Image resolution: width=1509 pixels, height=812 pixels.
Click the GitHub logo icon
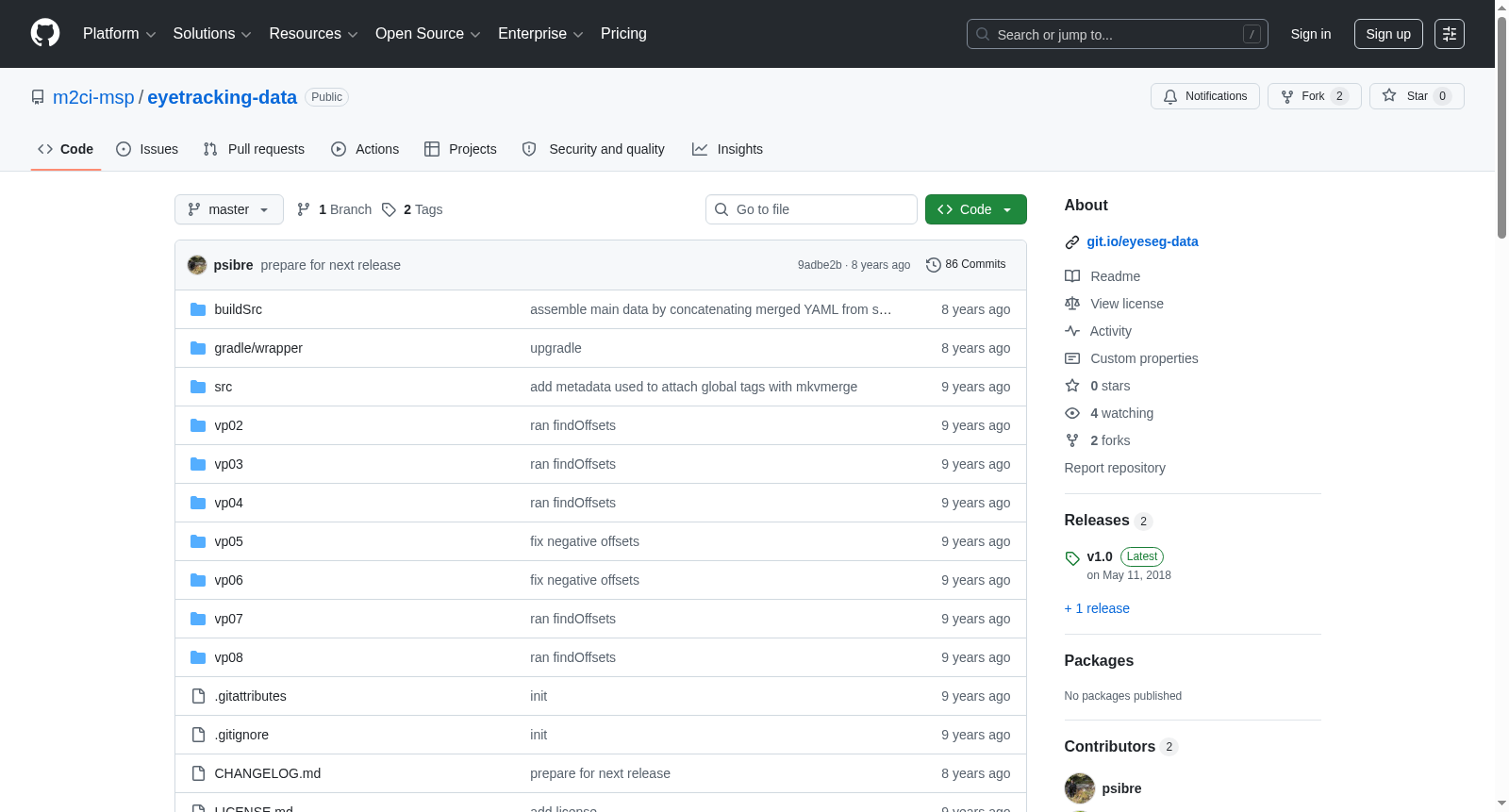point(45,33)
